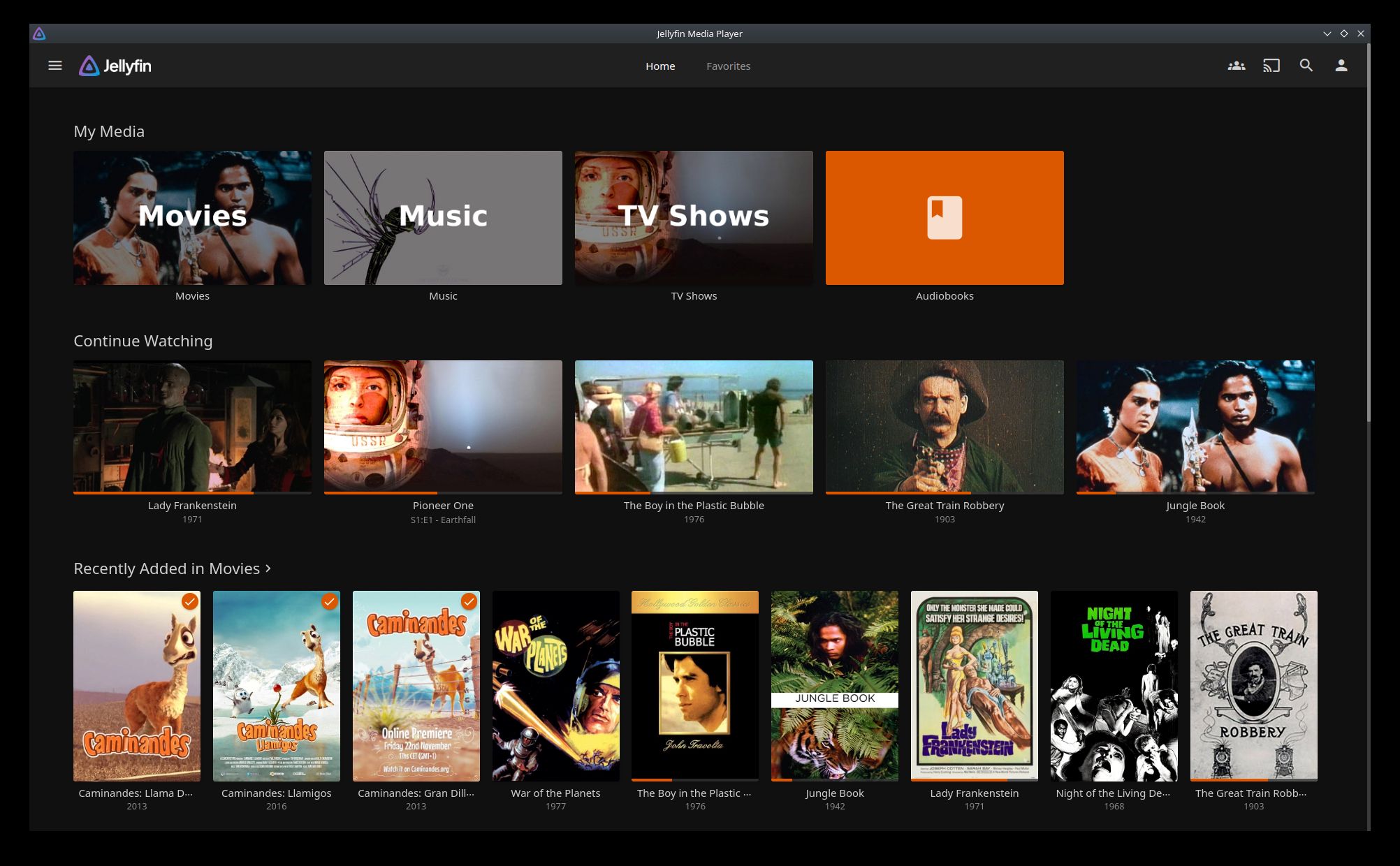The height and width of the screenshot is (866, 1400).
Task: Open the Caminandes: Llama Drama poster
Action: pyautogui.click(x=137, y=686)
